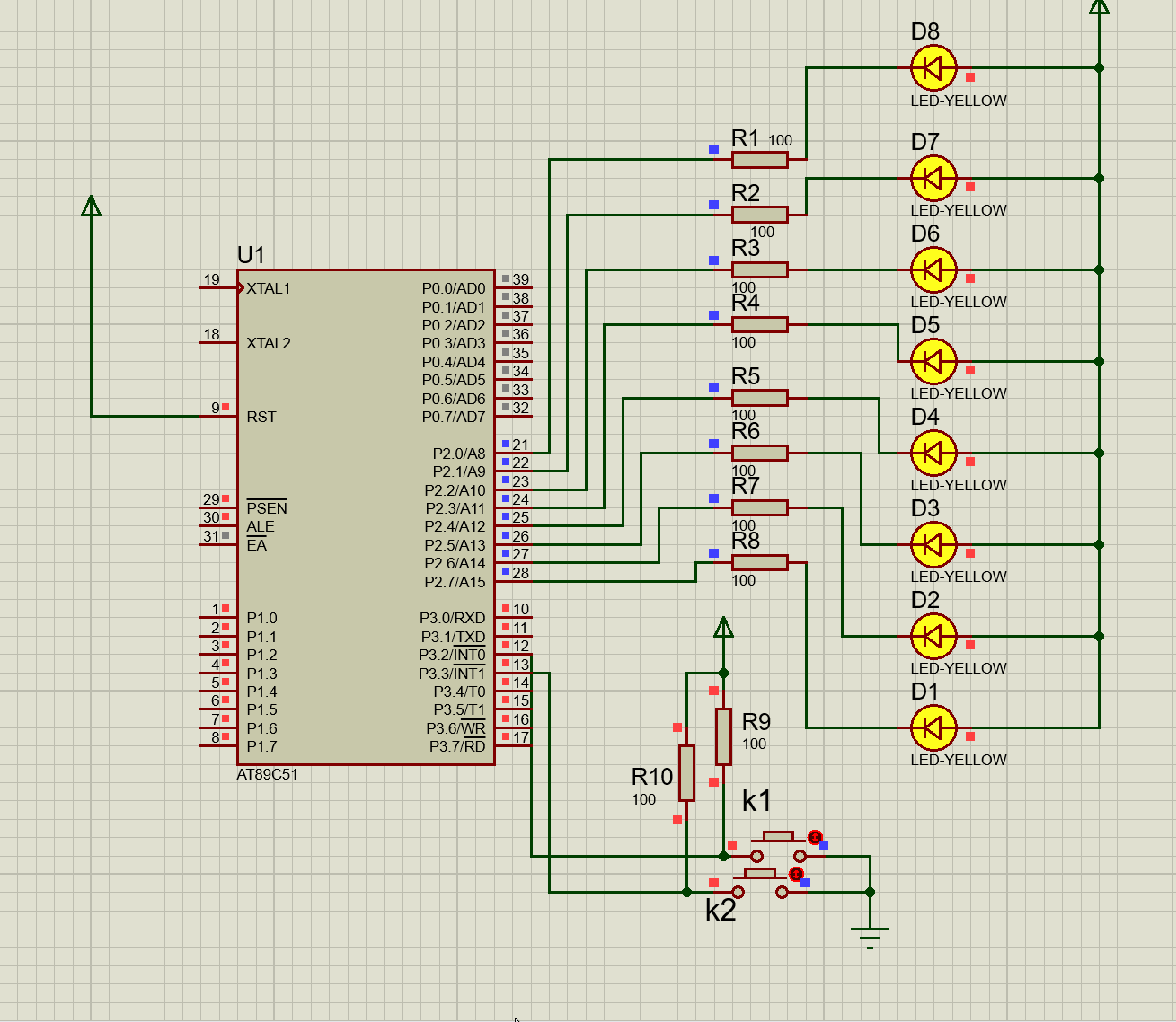The image size is (1176, 1022).
Task: Pick the D5 LED diode symbol
Action: tap(933, 361)
